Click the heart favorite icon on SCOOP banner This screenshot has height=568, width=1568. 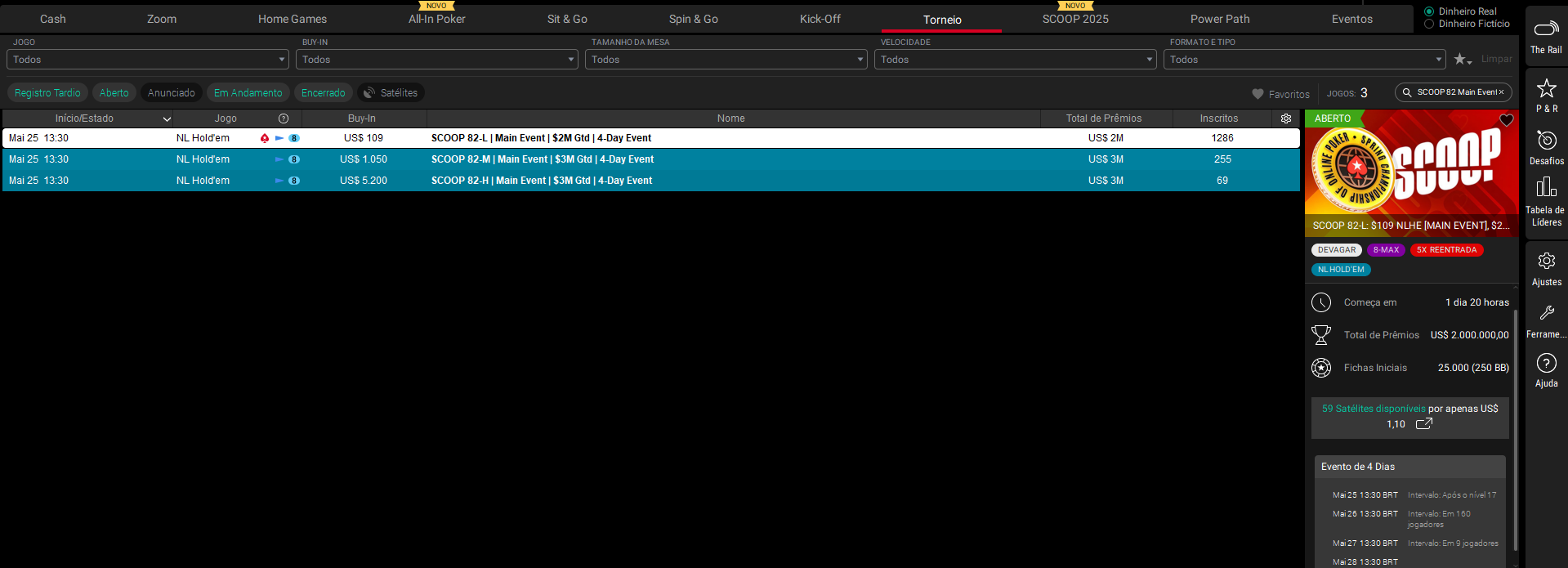pos(1507,120)
